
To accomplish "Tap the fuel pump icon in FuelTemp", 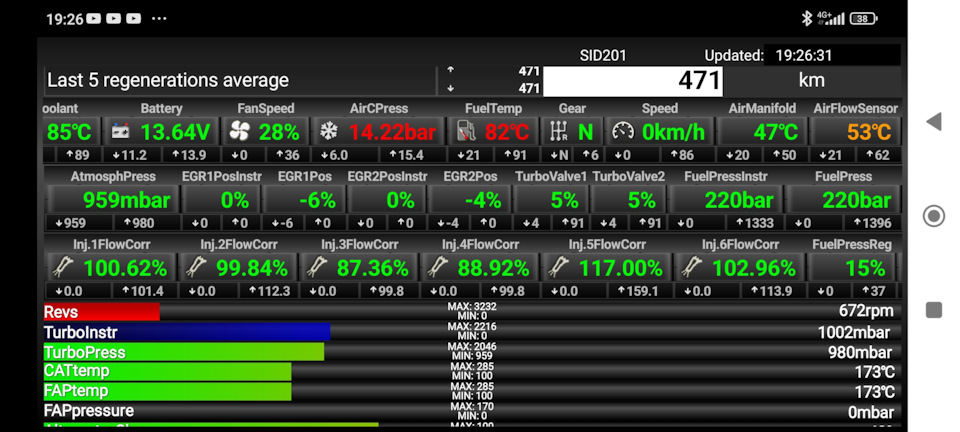I will (x=465, y=132).
